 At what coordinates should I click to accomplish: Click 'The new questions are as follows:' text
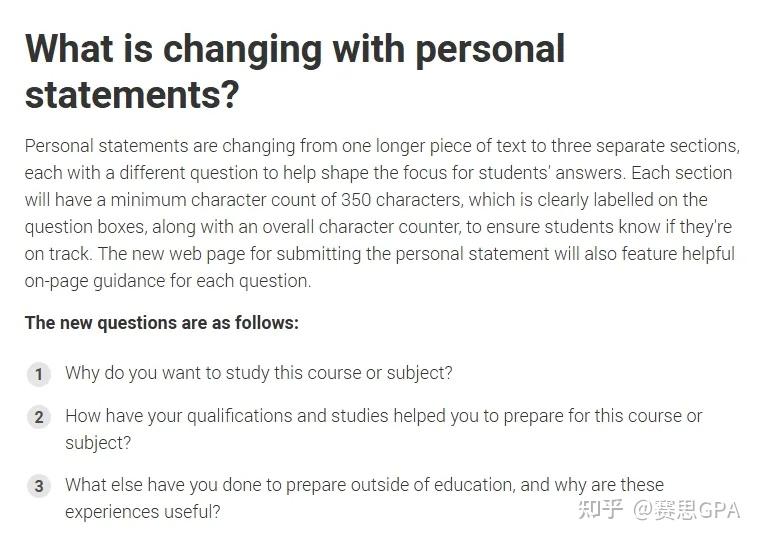(x=161, y=323)
